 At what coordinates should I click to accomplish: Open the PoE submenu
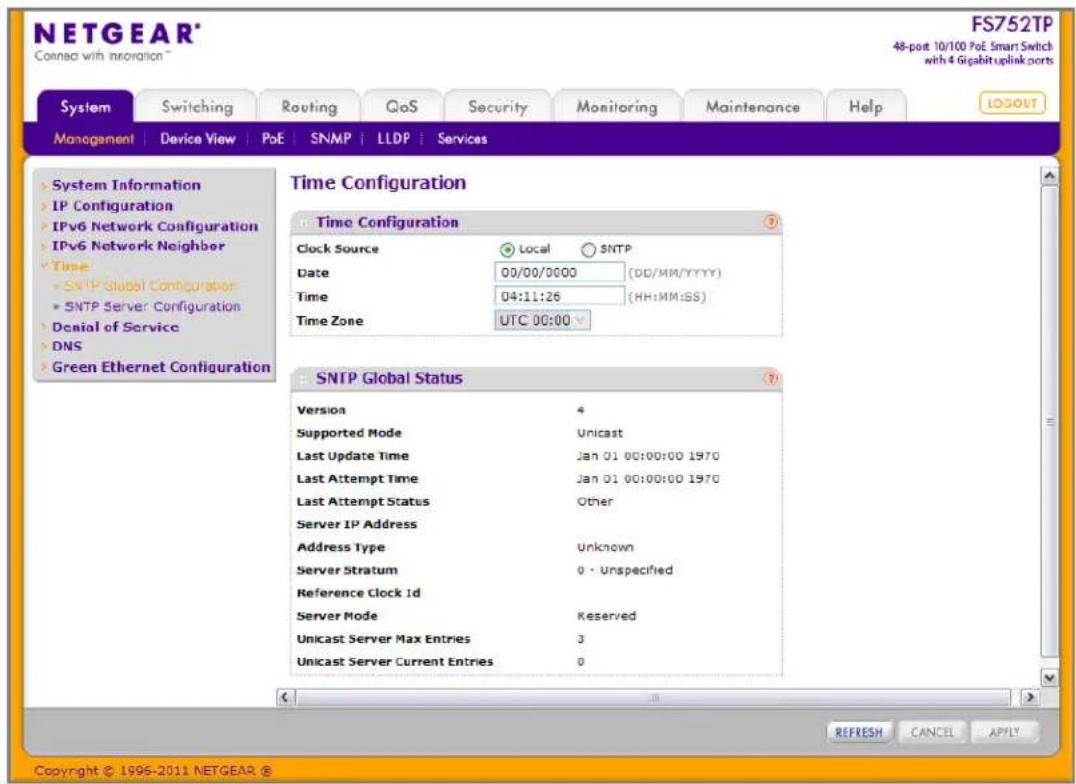pos(272,139)
